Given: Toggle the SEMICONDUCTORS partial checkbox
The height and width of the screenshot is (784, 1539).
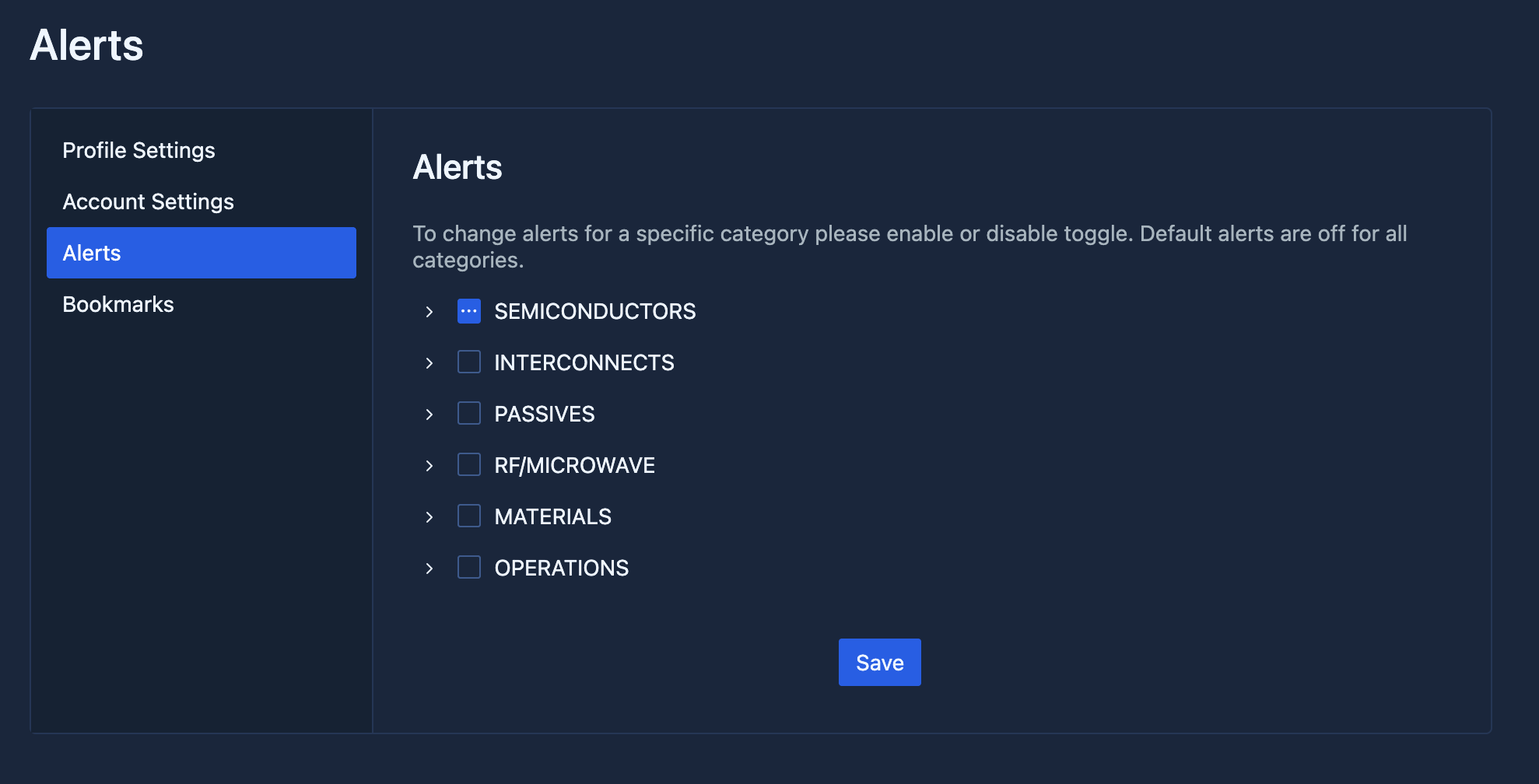Looking at the screenshot, I should (469, 311).
